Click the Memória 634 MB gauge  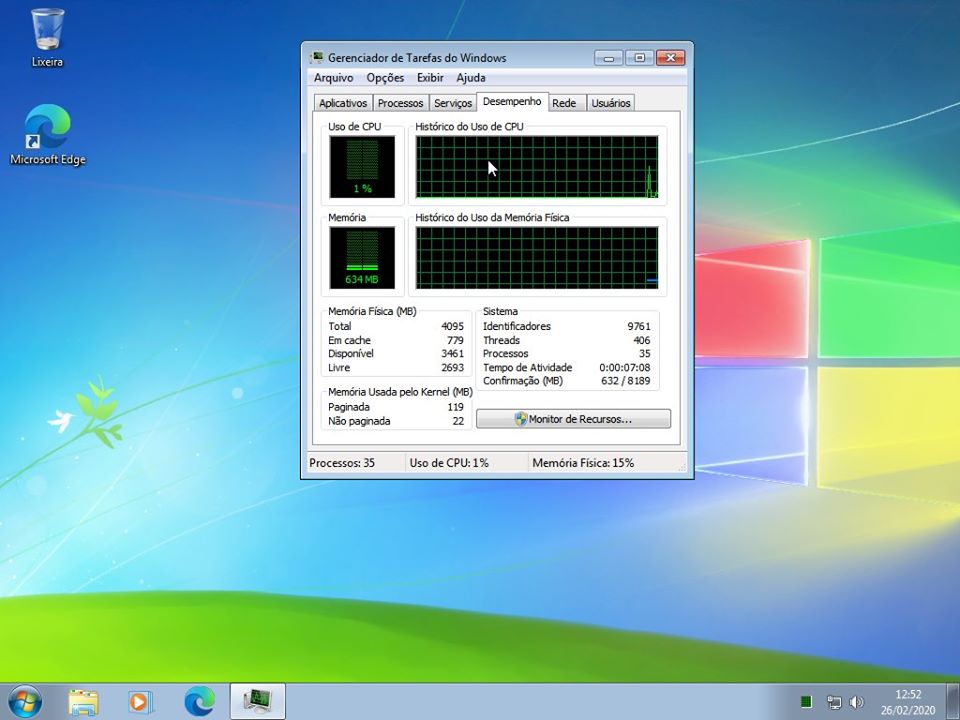coord(362,258)
